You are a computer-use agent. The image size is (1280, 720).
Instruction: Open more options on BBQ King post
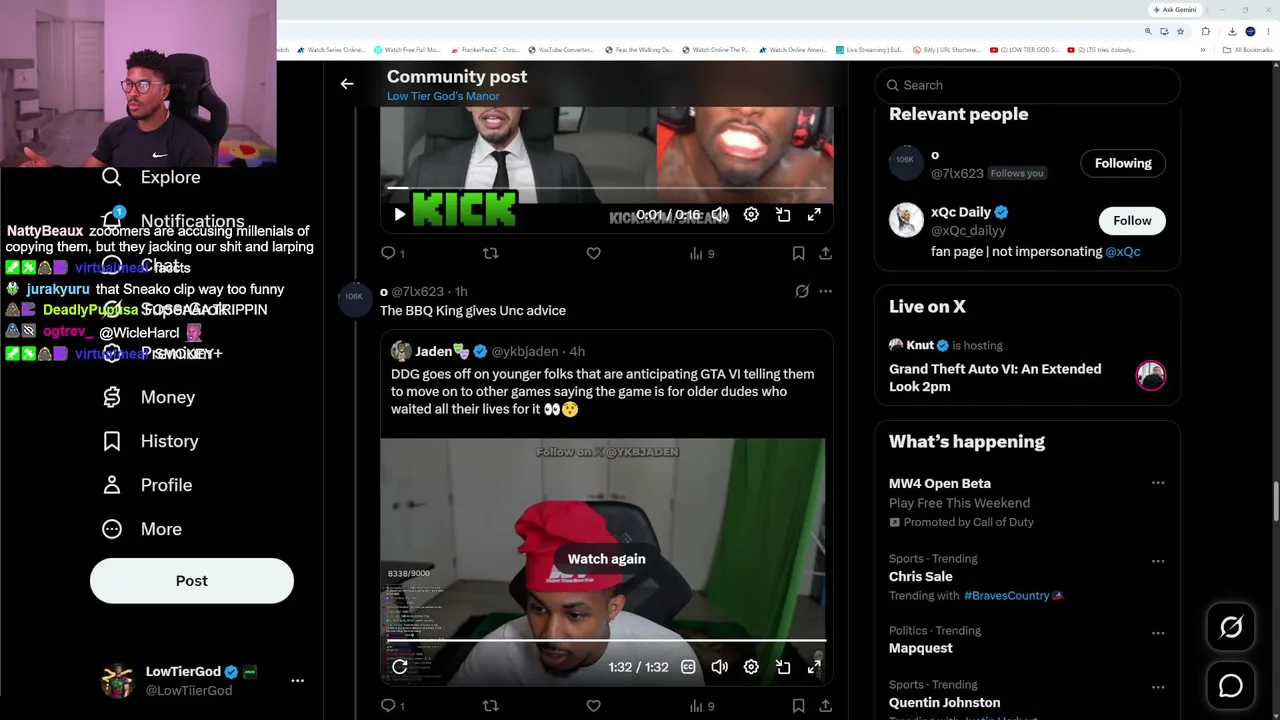(825, 291)
